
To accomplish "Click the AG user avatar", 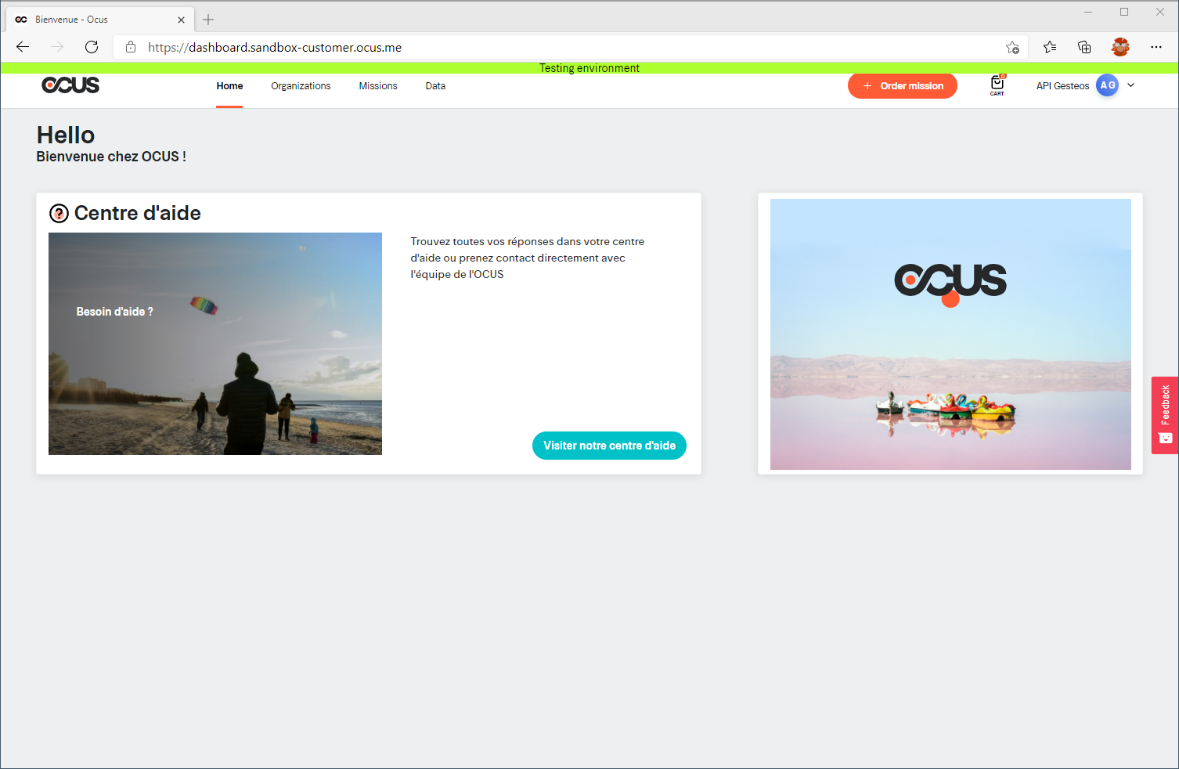I will click(1107, 86).
